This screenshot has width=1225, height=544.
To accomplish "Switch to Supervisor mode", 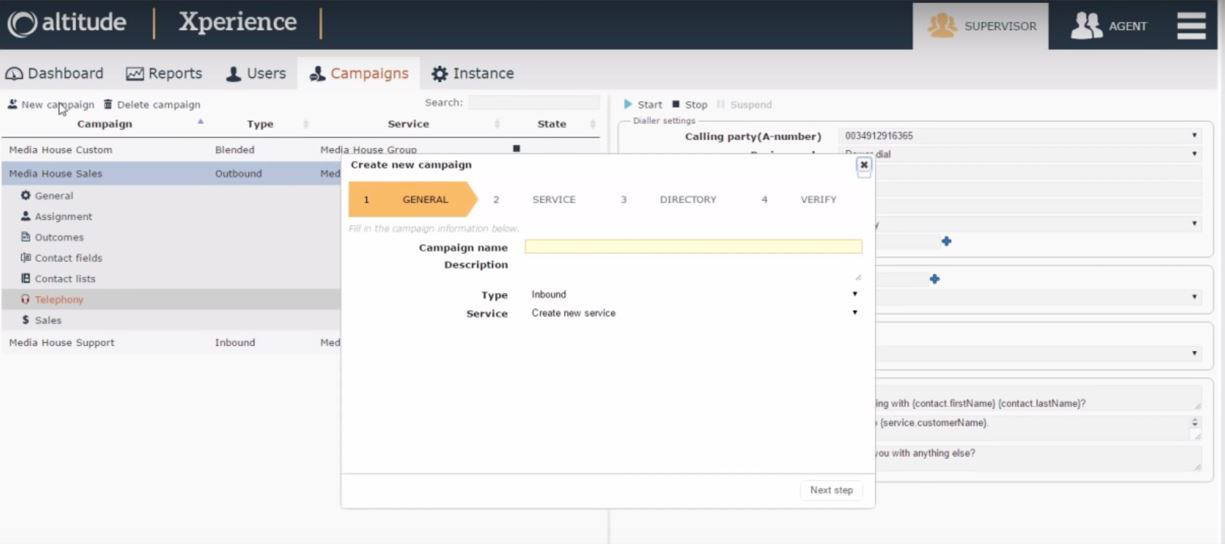I will click(980, 26).
